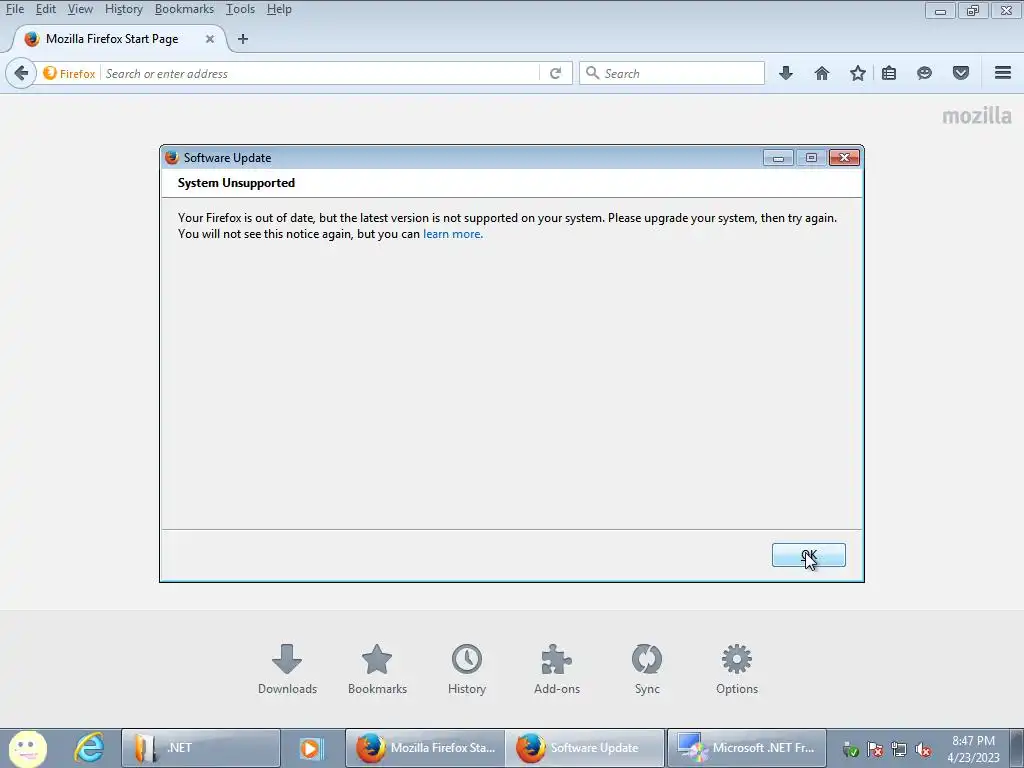Image resolution: width=1024 pixels, height=768 pixels.
Task: Click the magnifier icon in the search box
Action: pyautogui.click(x=592, y=73)
